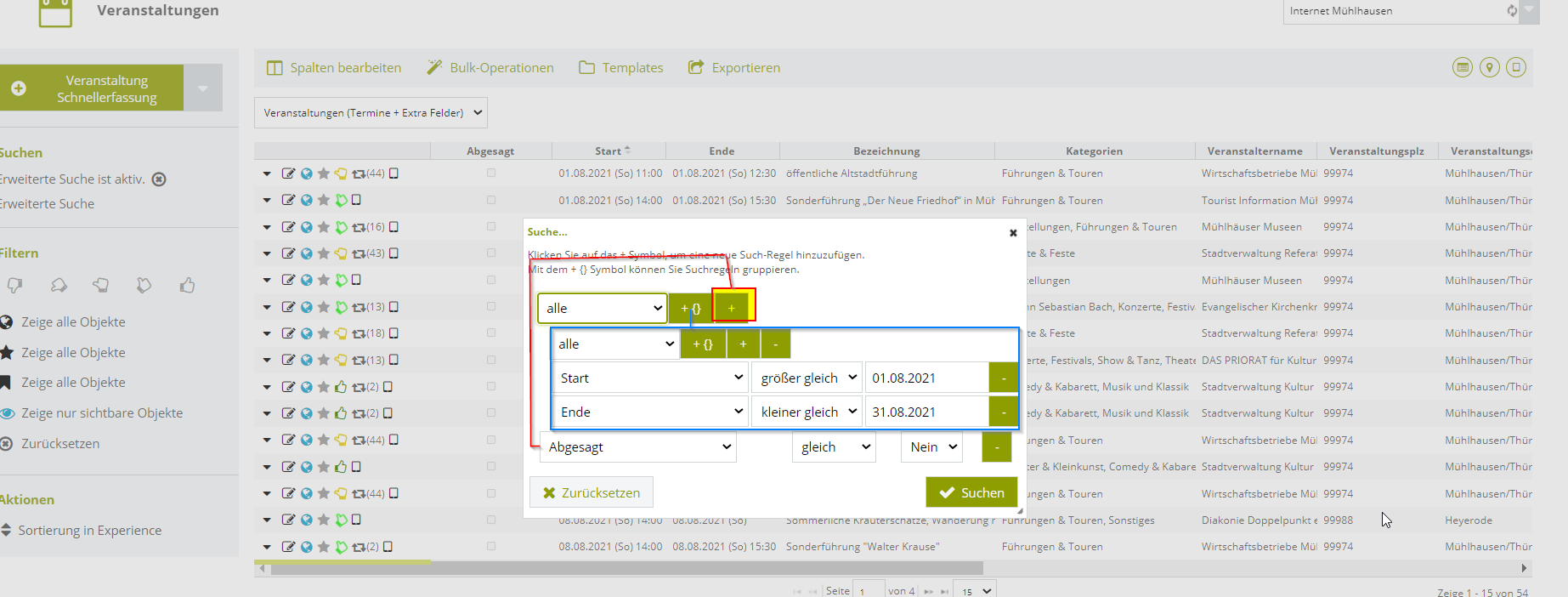Clear the active Erweiterte Suche with the X icon
Image resolution: width=1568 pixels, height=597 pixels.
click(x=159, y=179)
